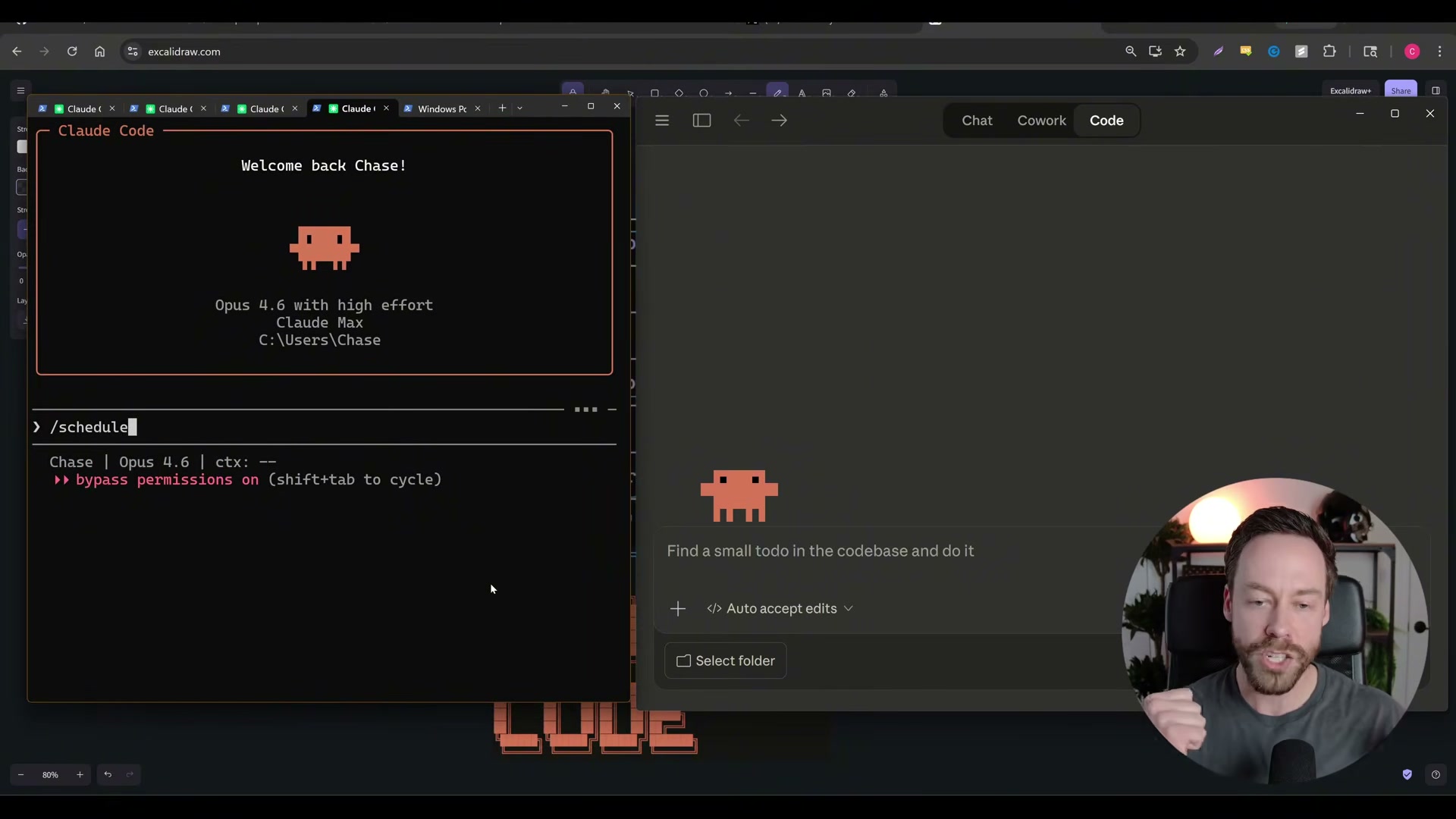Click the 'bypass permissions on' status text
The image size is (1456, 819).
click(167, 480)
